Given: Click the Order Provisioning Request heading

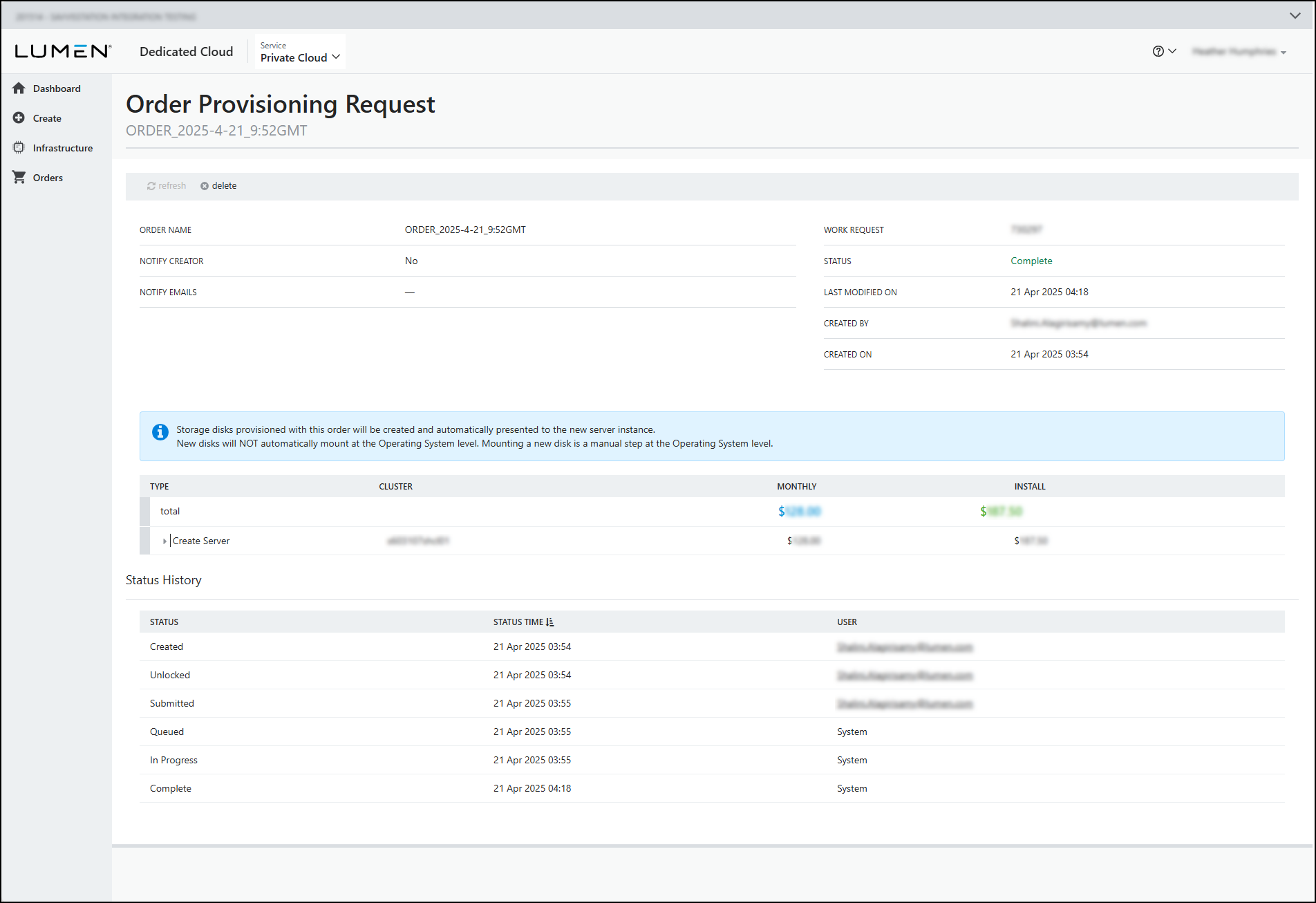Looking at the screenshot, I should pos(281,104).
